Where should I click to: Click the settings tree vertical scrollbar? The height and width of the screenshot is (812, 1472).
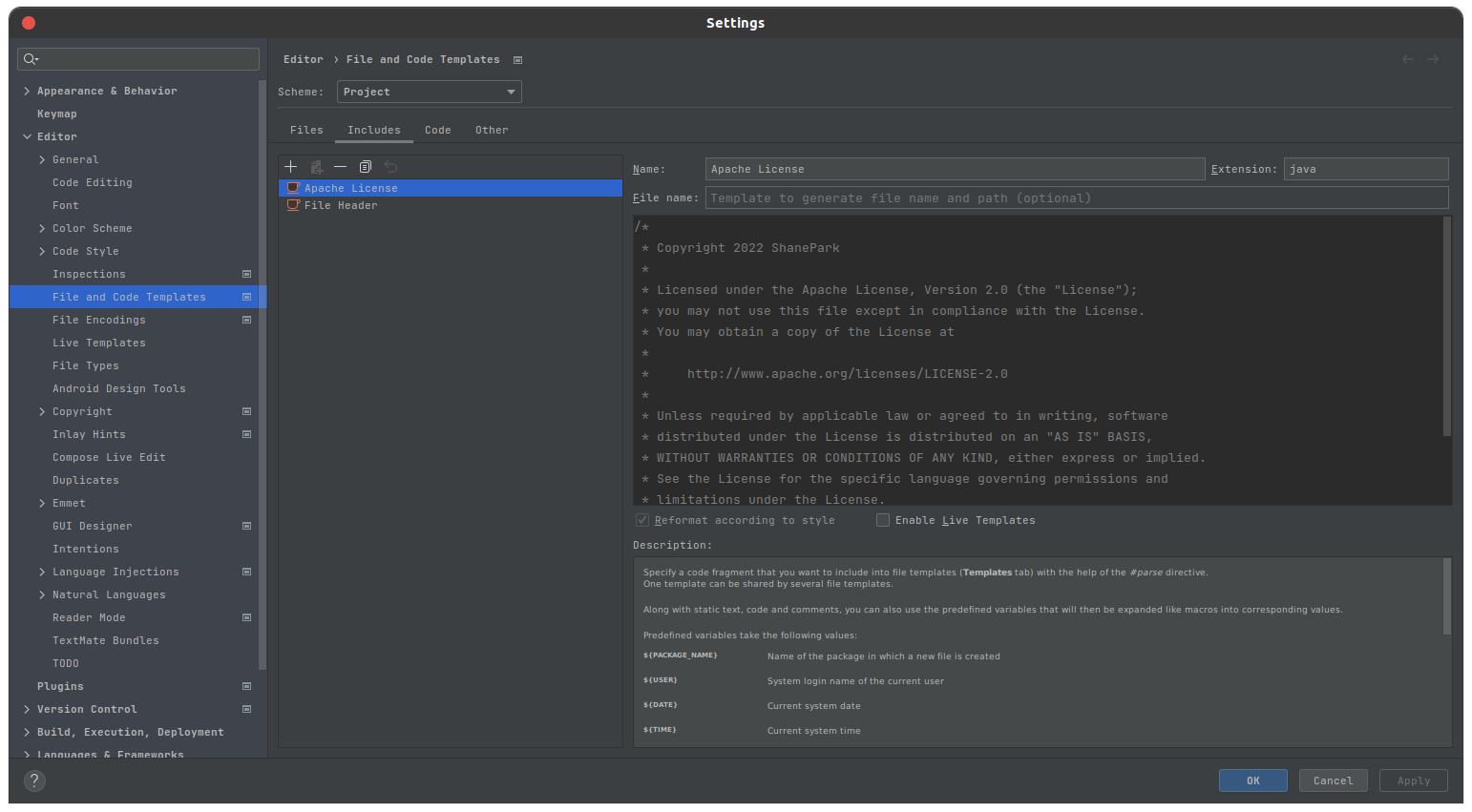coord(263,375)
